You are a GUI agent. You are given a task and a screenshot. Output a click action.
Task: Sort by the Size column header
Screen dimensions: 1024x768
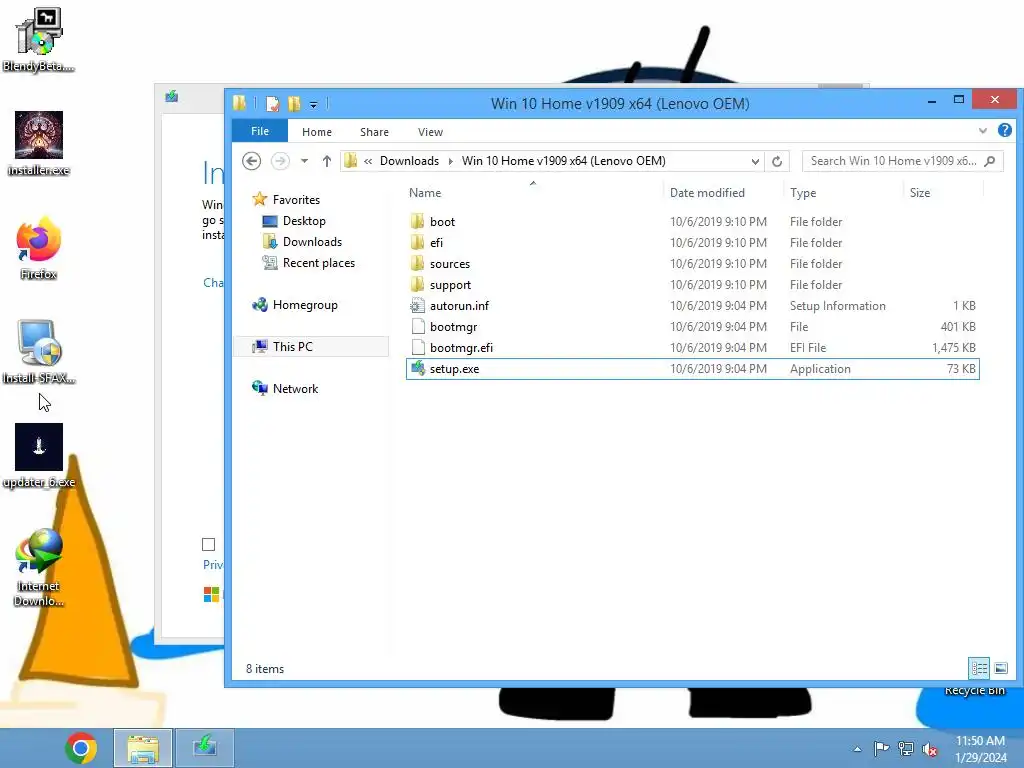(x=920, y=193)
